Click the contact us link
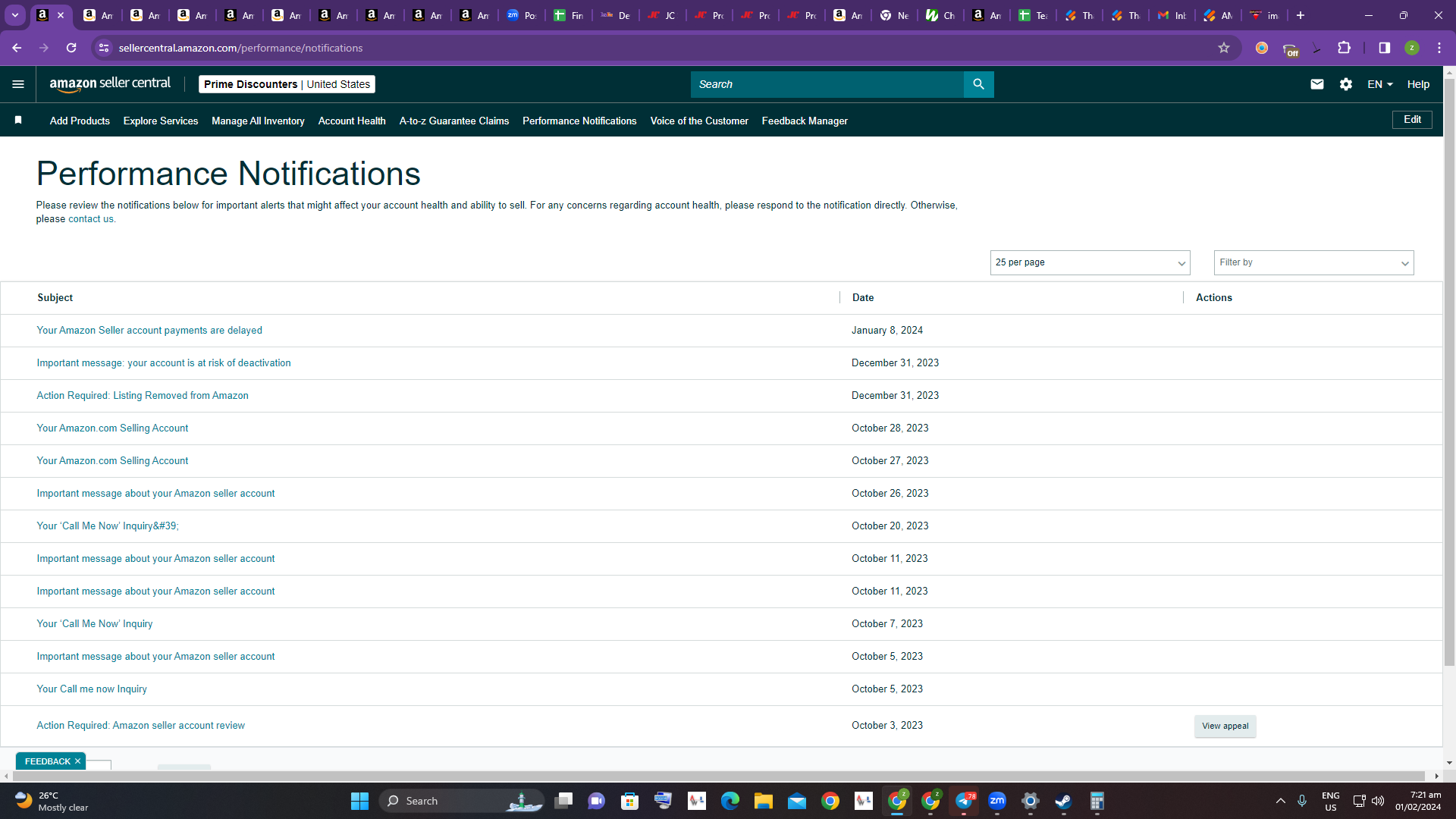The height and width of the screenshot is (819, 1456). (x=91, y=219)
